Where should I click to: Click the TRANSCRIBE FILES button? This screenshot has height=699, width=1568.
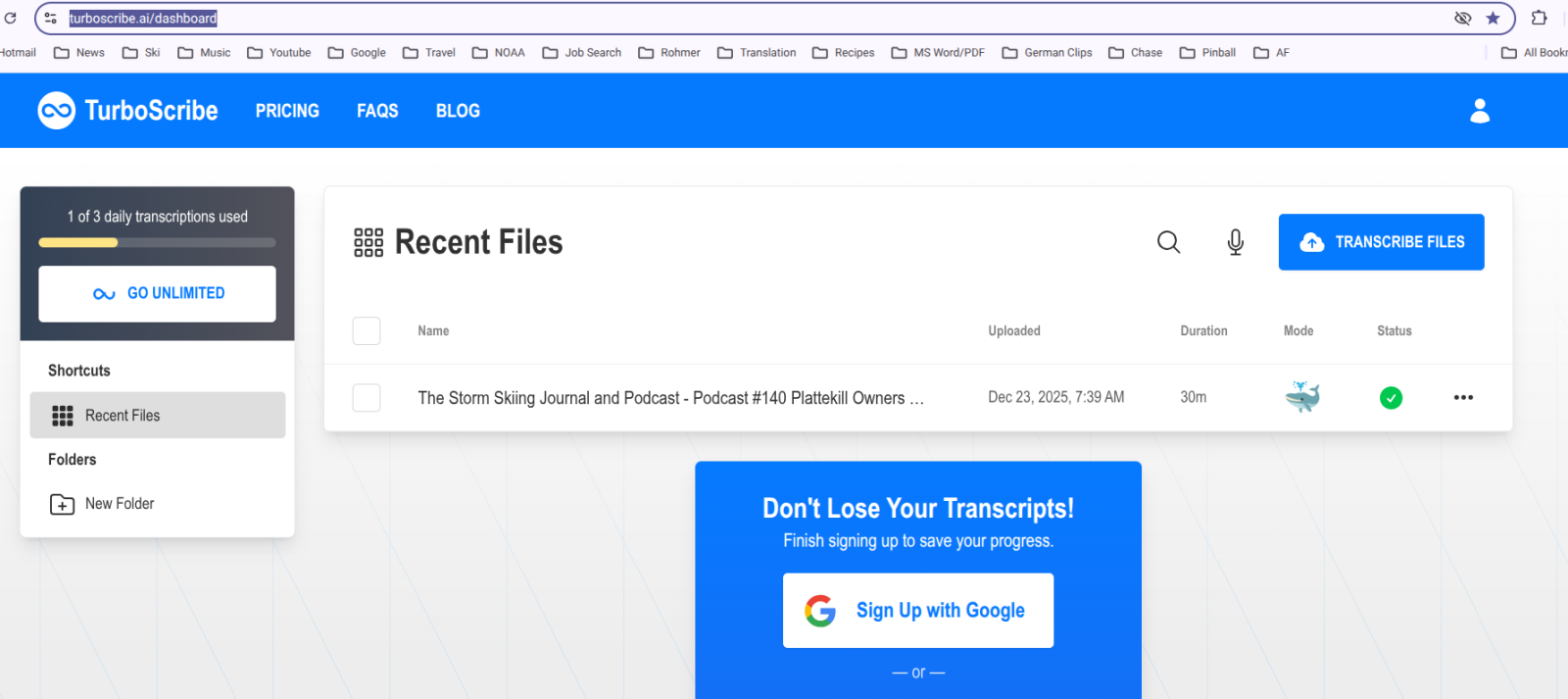tap(1381, 242)
